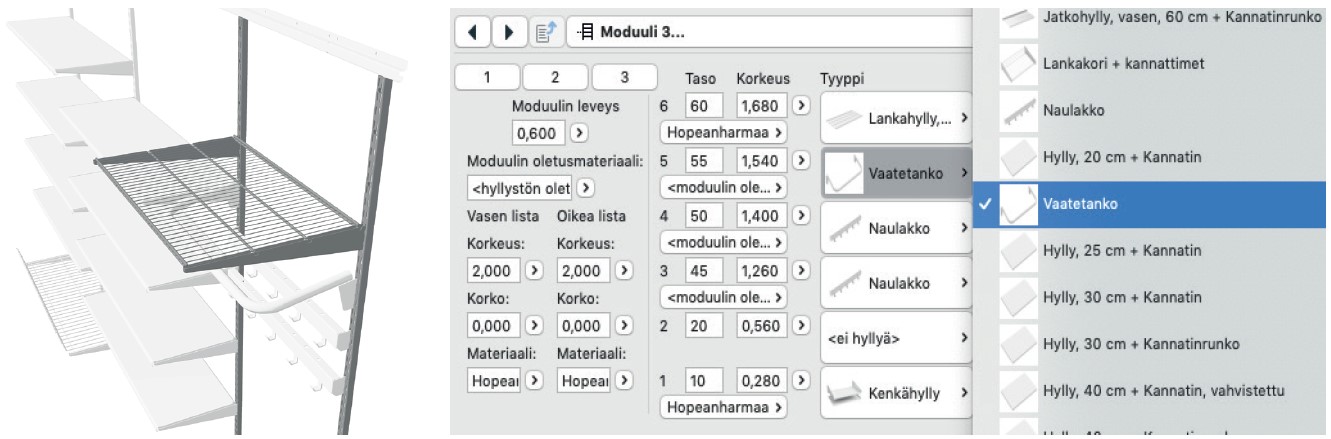Viewport: 1331px width, 439px height.
Task: Click the level 5 Korkeus field 1,540
Action: click(761, 160)
